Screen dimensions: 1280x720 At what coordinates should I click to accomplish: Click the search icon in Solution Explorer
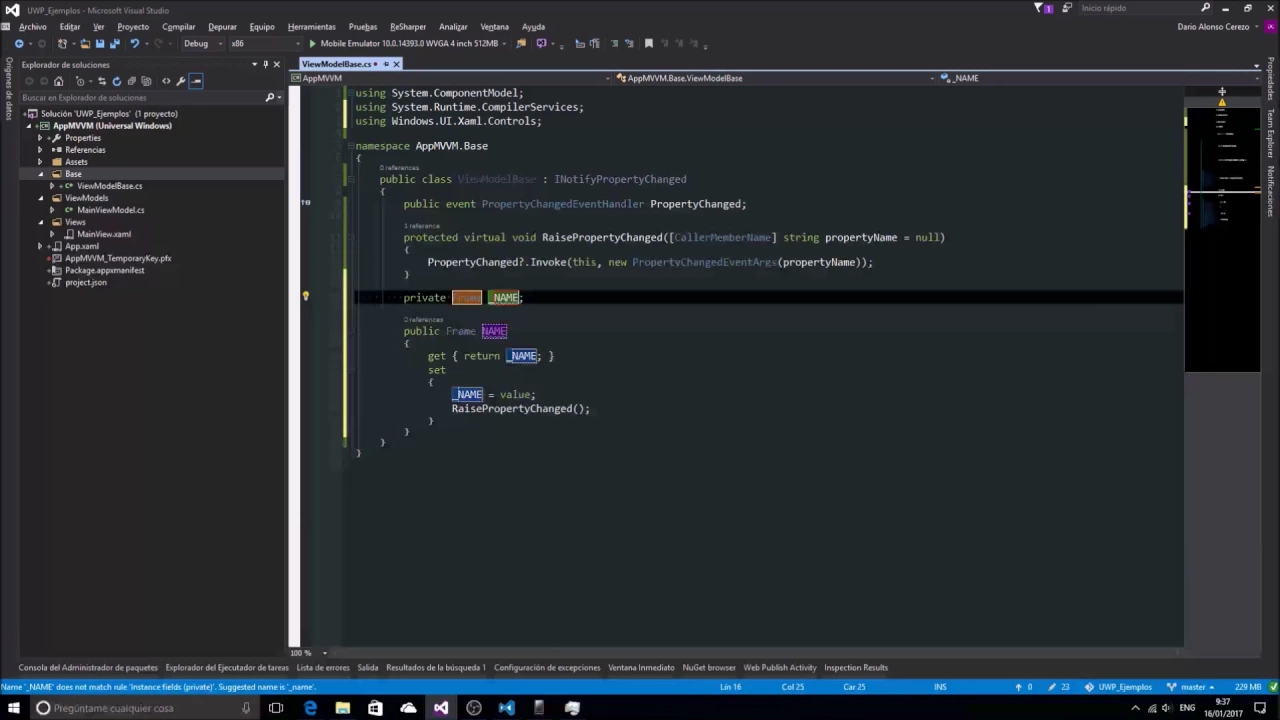tap(269, 98)
